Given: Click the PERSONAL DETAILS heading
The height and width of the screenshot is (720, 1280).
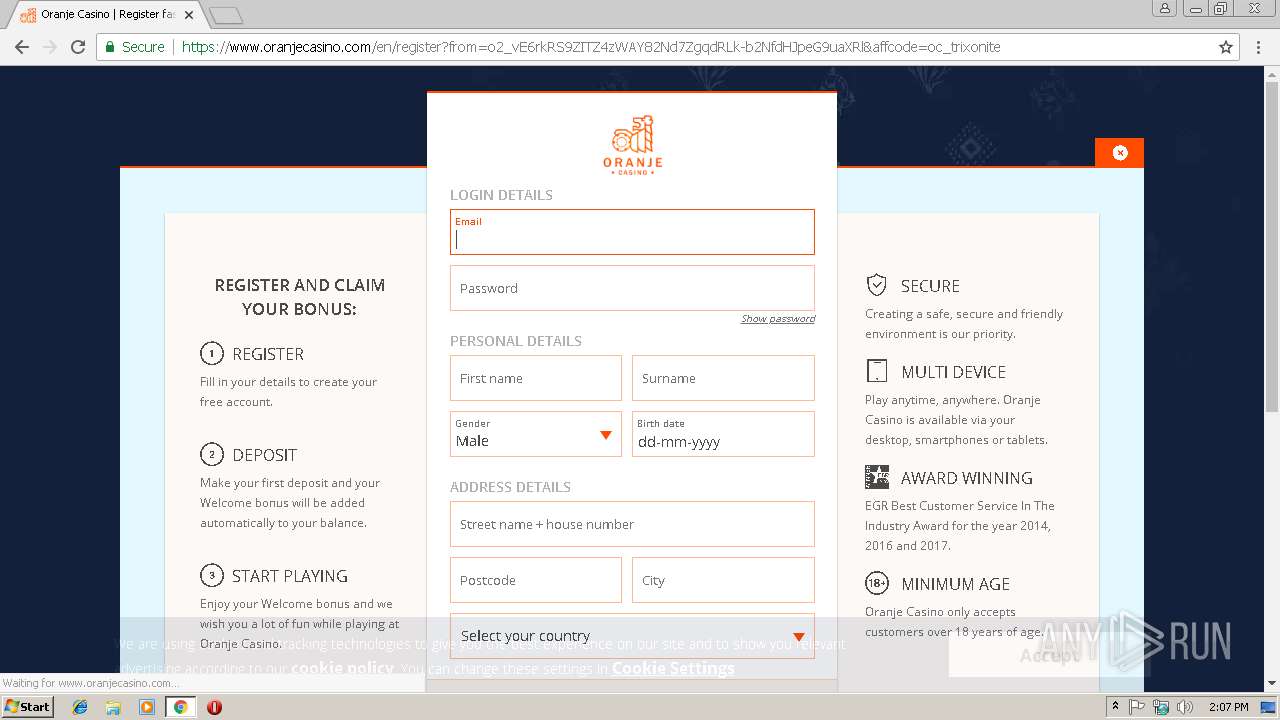Looking at the screenshot, I should click(516, 341).
